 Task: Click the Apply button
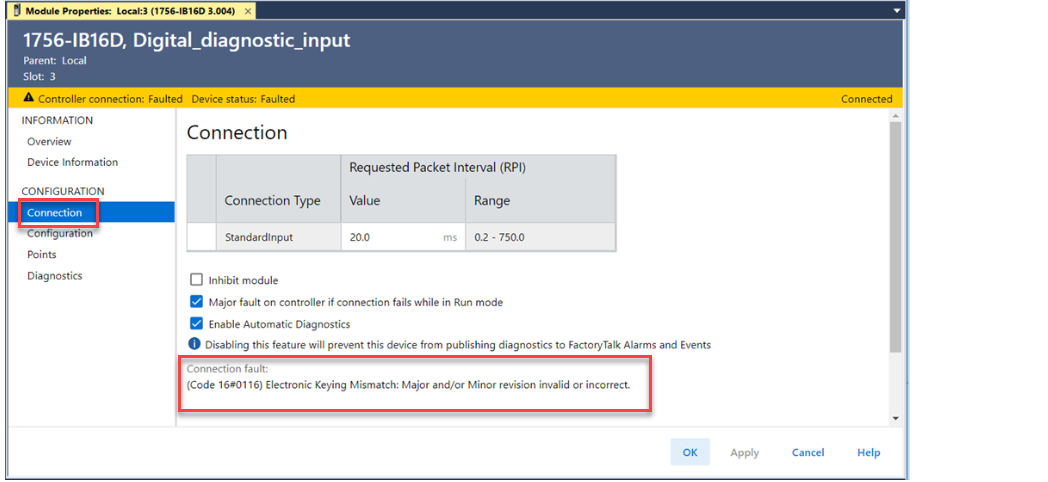click(x=745, y=453)
